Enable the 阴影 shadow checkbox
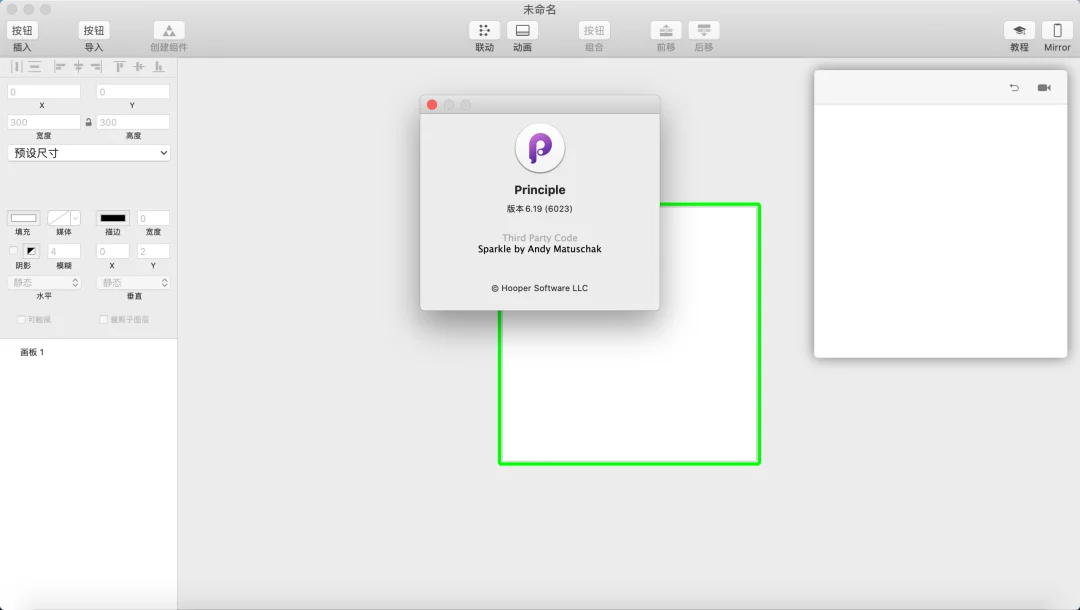 (x=14, y=251)
